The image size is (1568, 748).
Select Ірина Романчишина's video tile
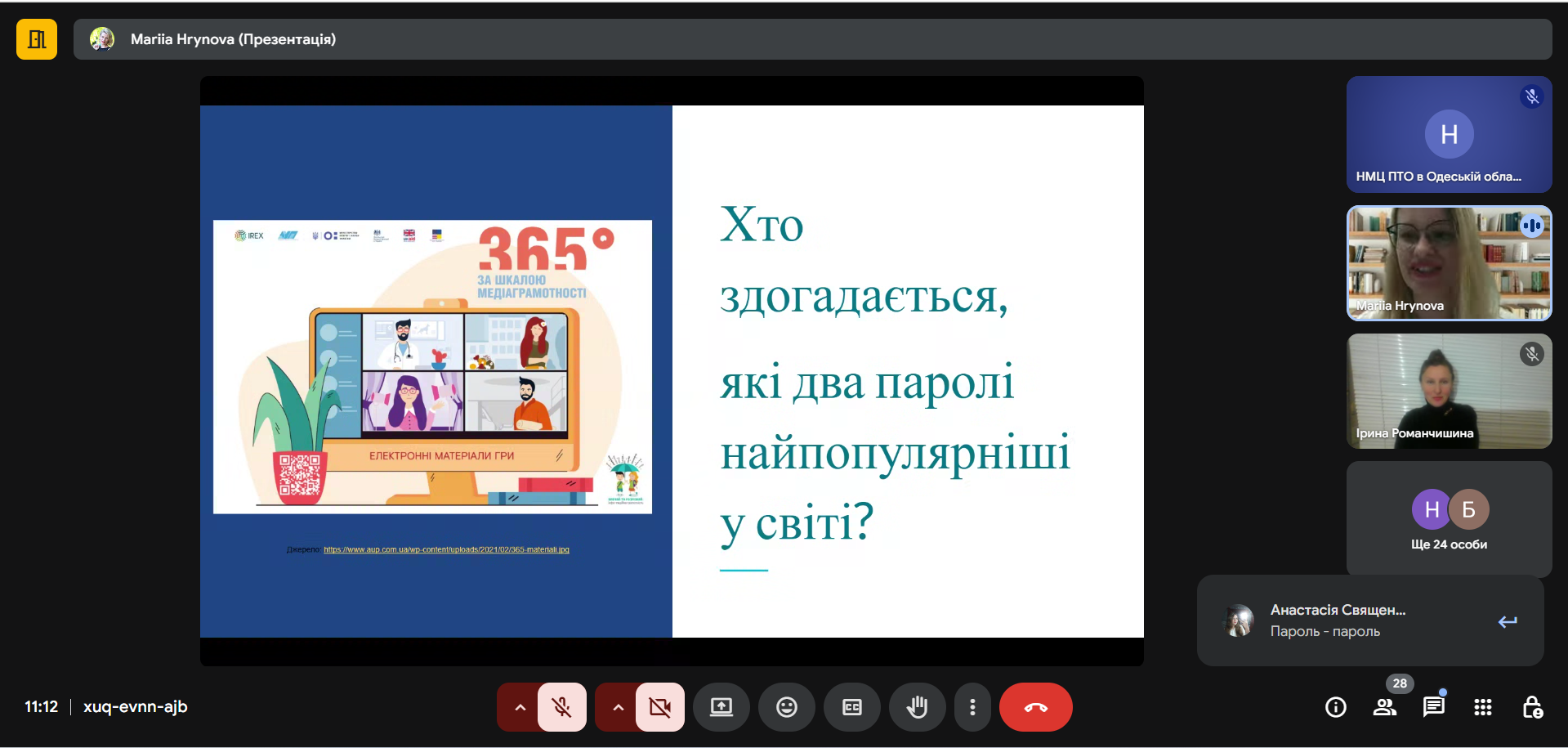coord(1449,391)
